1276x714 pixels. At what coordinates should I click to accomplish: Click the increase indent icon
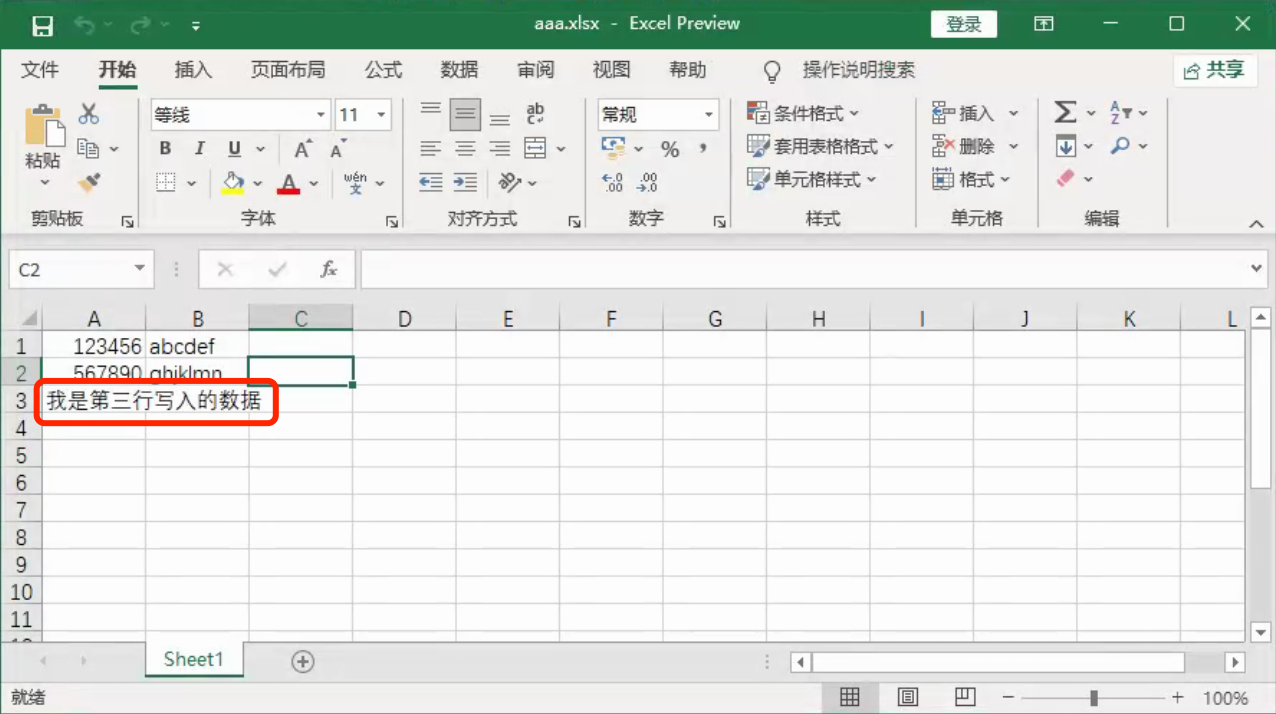[x=465, y=182]
